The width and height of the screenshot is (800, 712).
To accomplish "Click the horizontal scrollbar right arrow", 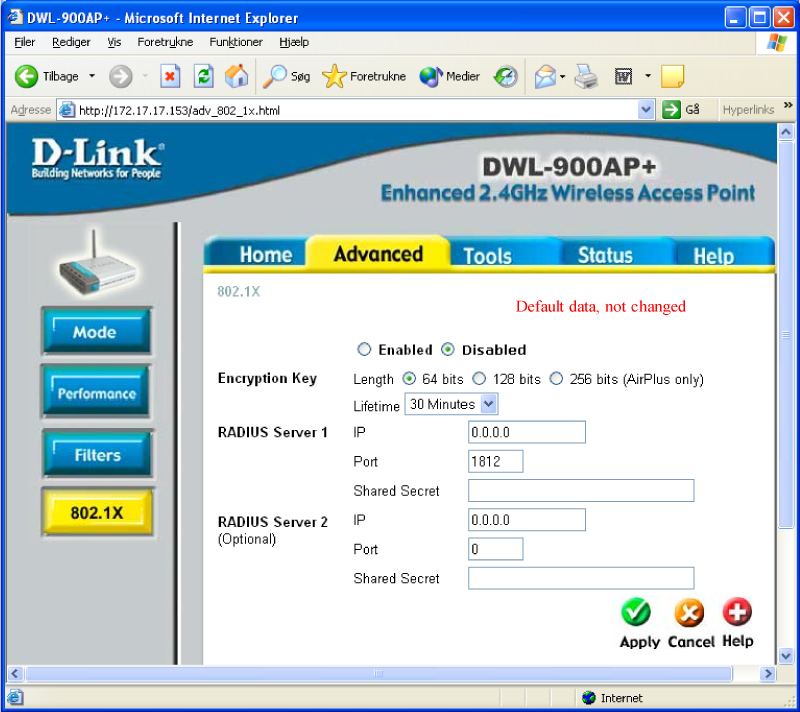I will tap(767, 674).
